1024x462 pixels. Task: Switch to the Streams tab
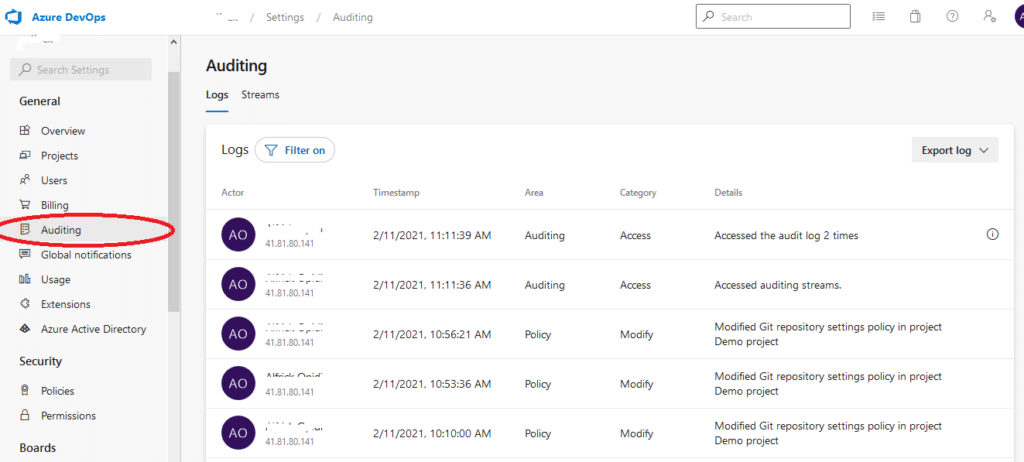click(x=260, y=95)
